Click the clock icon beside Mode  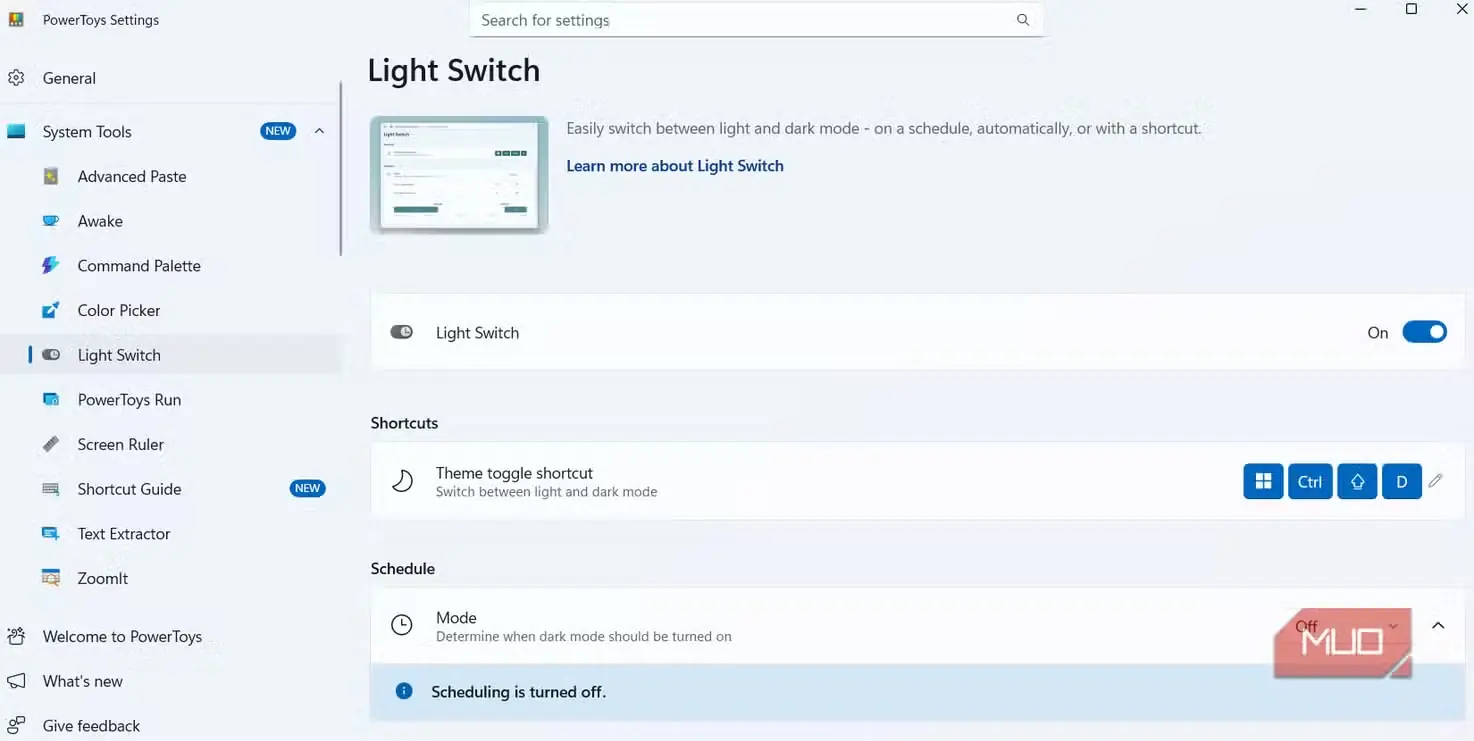402,625
